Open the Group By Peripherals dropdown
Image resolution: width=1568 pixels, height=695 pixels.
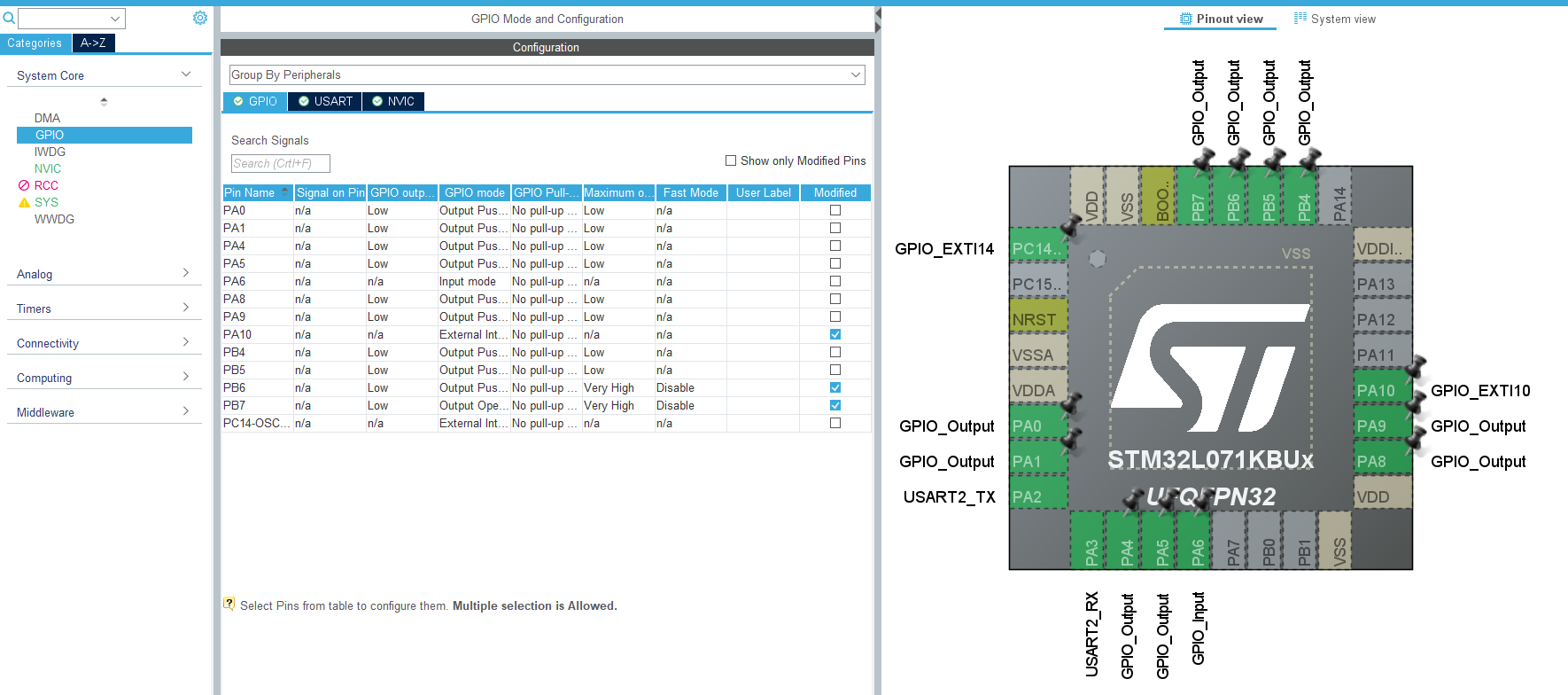pos(547,74)
